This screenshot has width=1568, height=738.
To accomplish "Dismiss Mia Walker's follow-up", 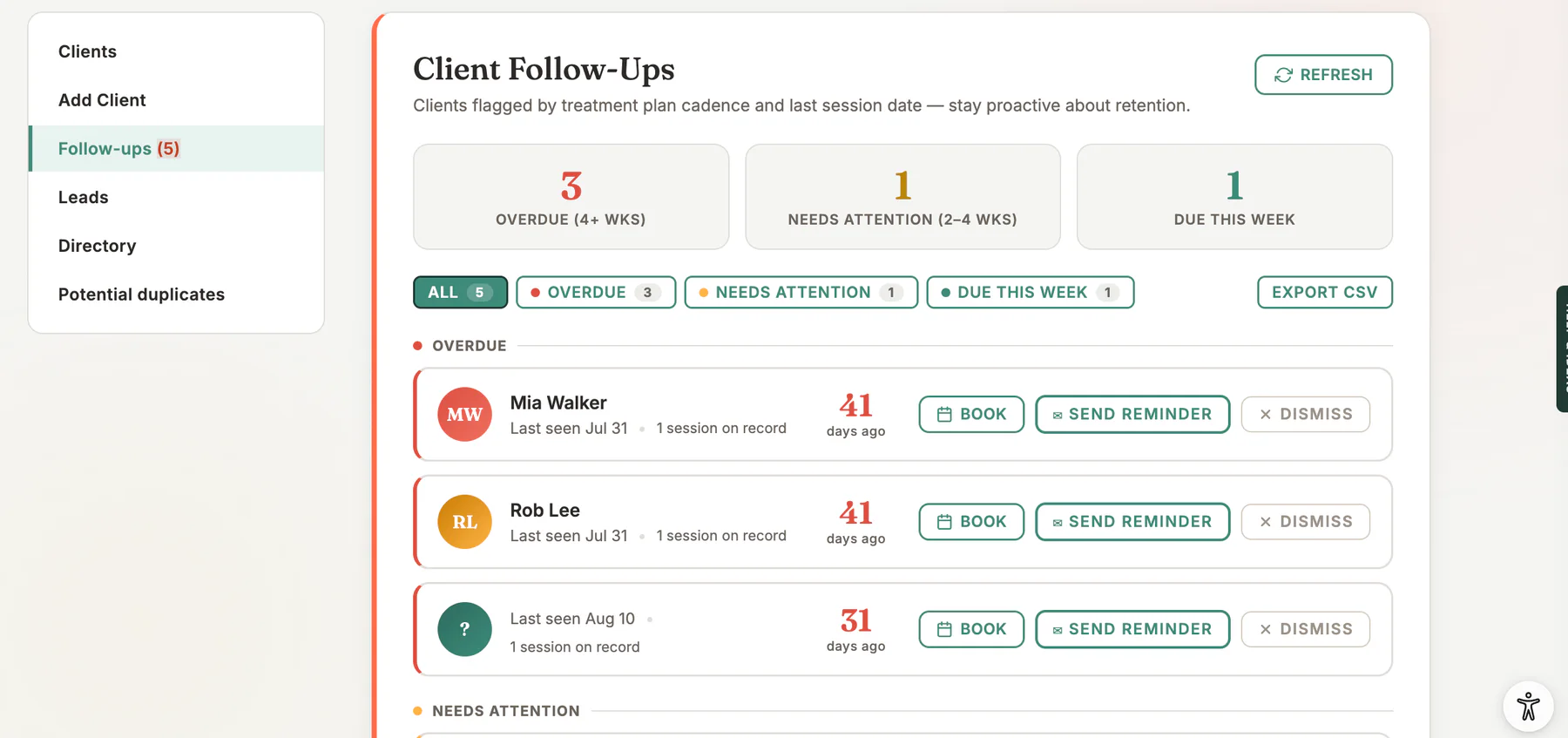I will coord(1306,414).
